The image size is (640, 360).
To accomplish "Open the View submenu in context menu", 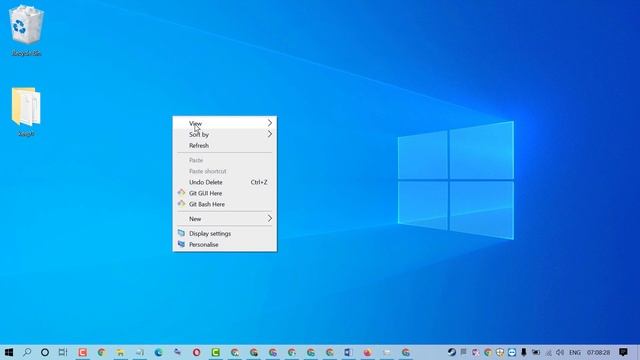I will point(224,123).
